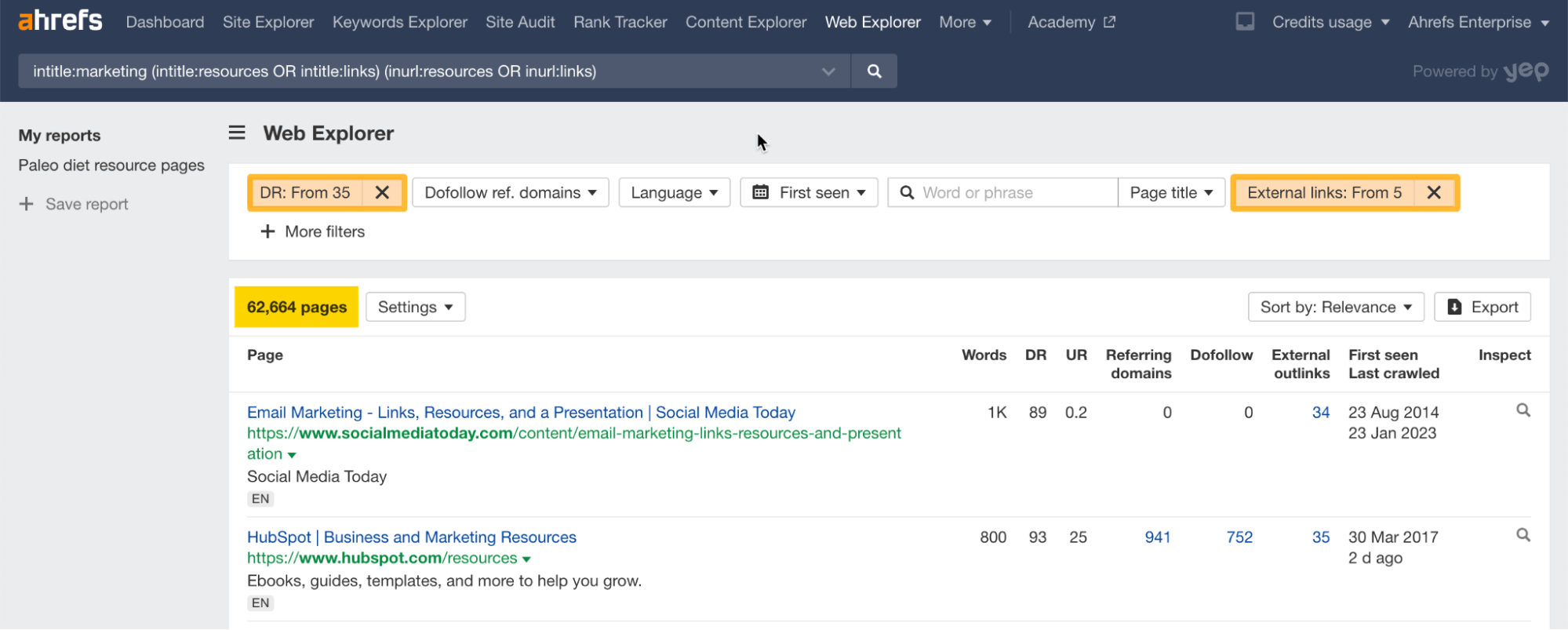Viewport: 1568px width, 630px height.
Task: Click HubSpot external outlinks 35
Action: pos(1321,537)
